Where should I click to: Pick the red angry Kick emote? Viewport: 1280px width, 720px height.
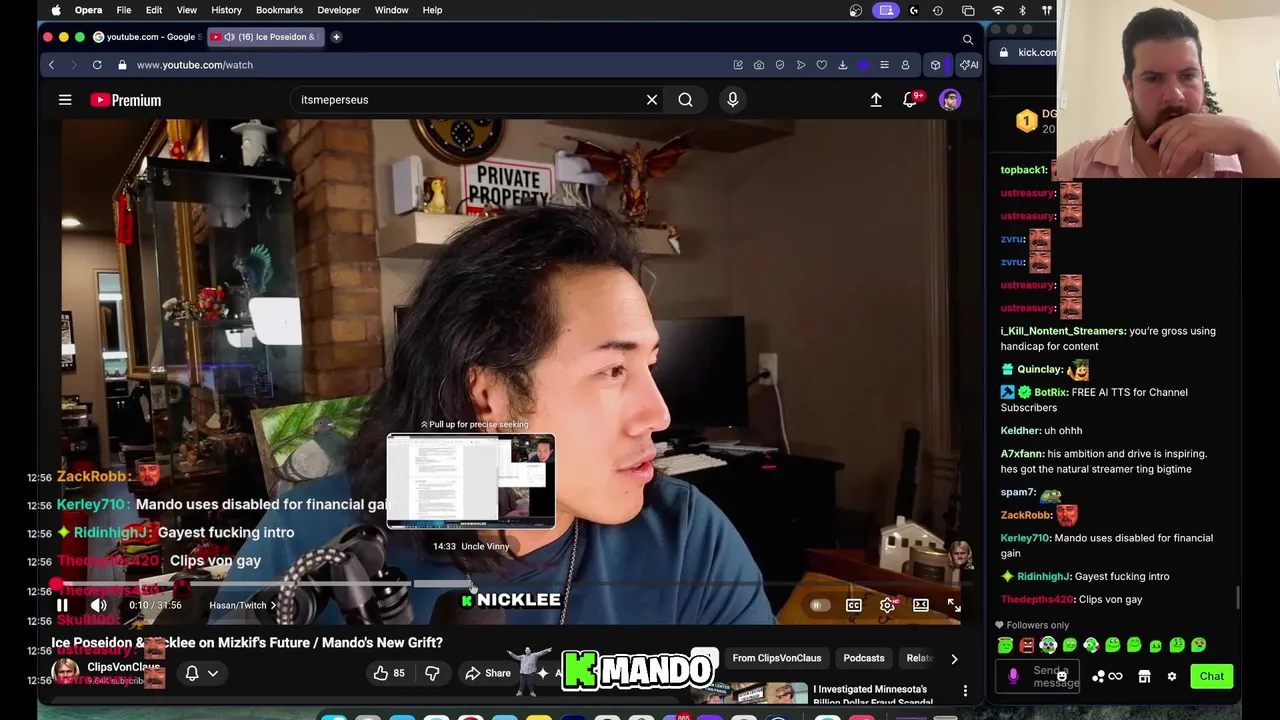[x=1027, y=645]
